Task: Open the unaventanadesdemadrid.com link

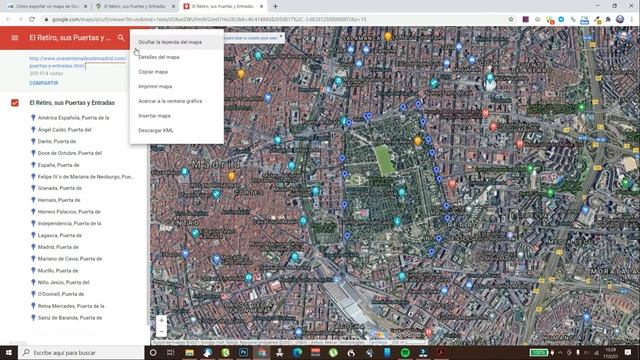Action: 78,62
